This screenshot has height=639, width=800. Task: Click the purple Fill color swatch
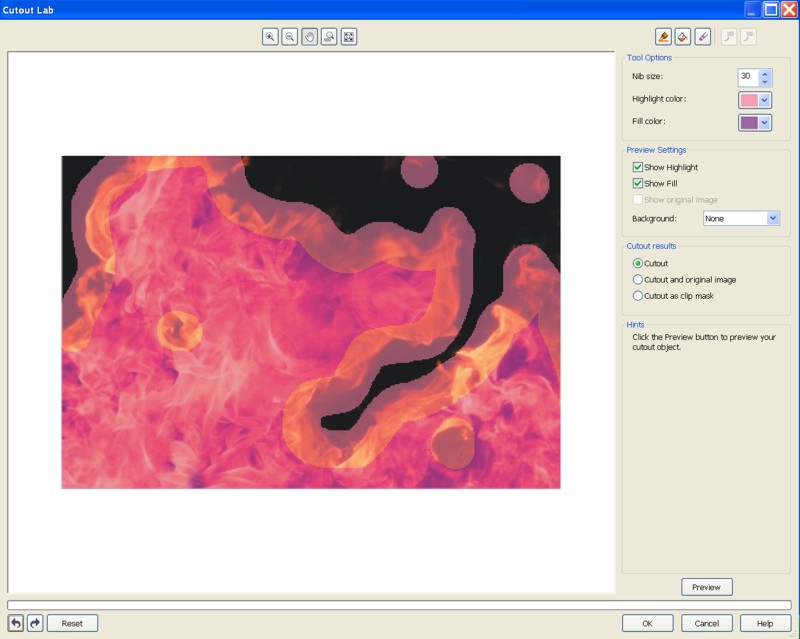point(749,122)
